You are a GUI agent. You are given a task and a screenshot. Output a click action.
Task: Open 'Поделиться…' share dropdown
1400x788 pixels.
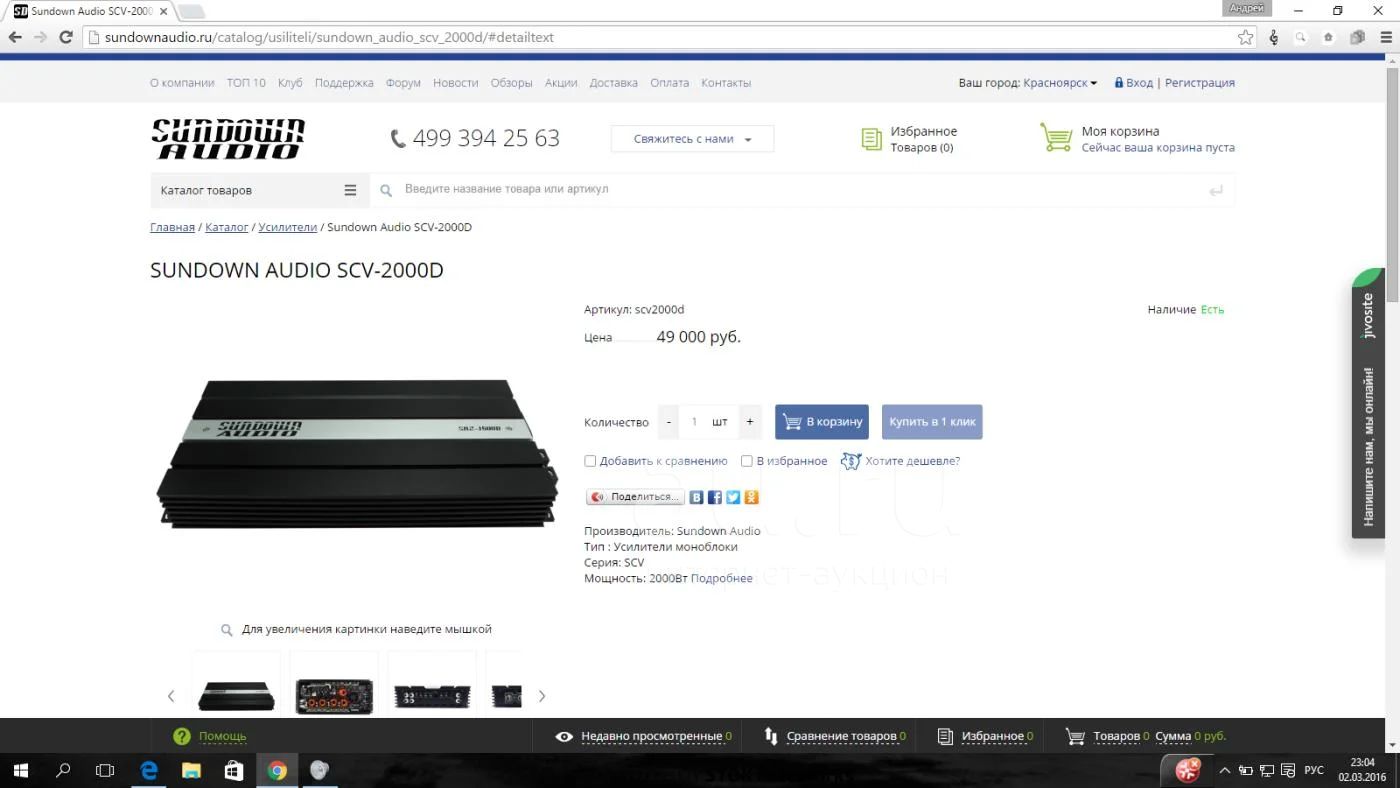635,497
